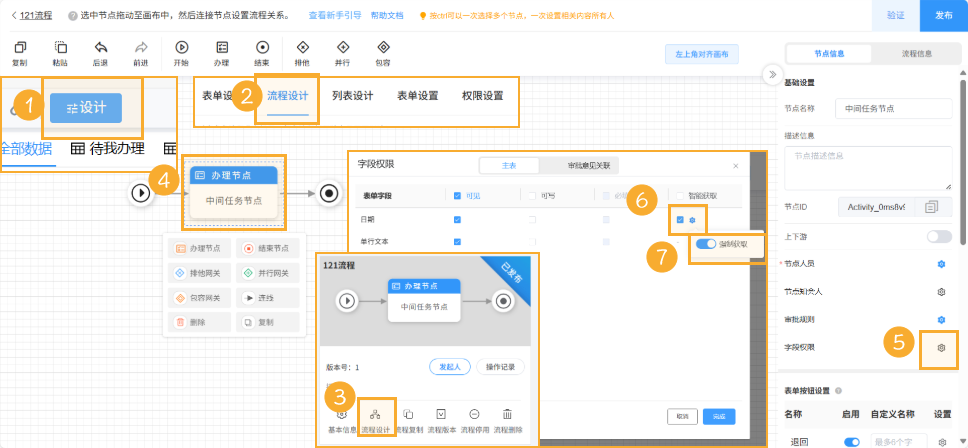Uncheck 智能获取 for the 日期 field
The height and width of the screenshot is (448, 968).
coord(680,220)
